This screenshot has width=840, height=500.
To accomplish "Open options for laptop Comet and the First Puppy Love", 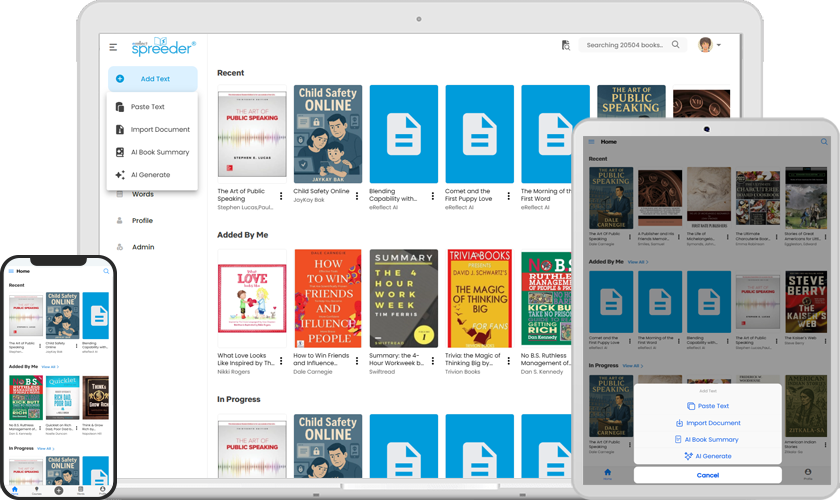I will pos(508,196).
